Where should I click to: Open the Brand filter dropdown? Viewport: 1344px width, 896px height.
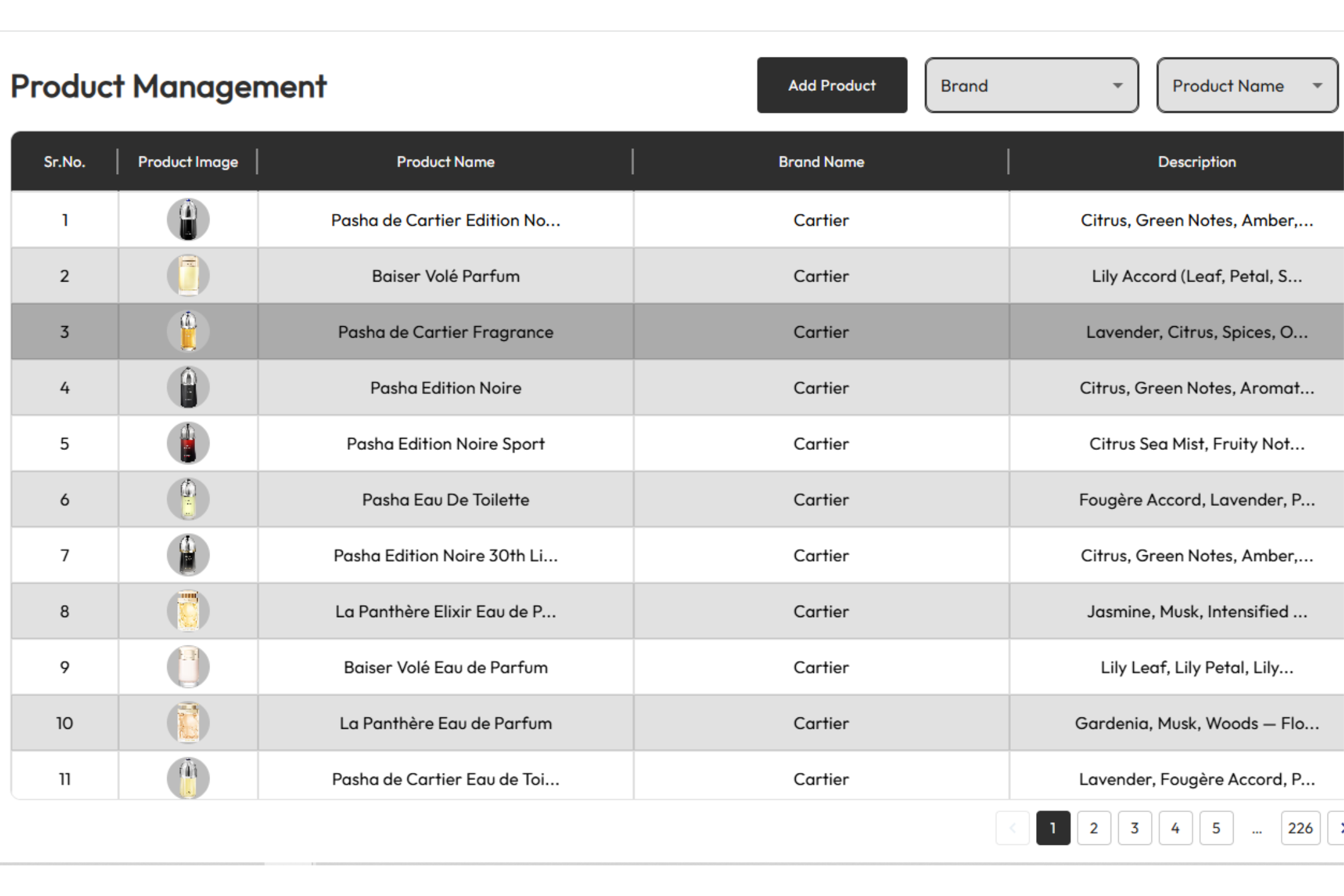[x=1032, y=85]
